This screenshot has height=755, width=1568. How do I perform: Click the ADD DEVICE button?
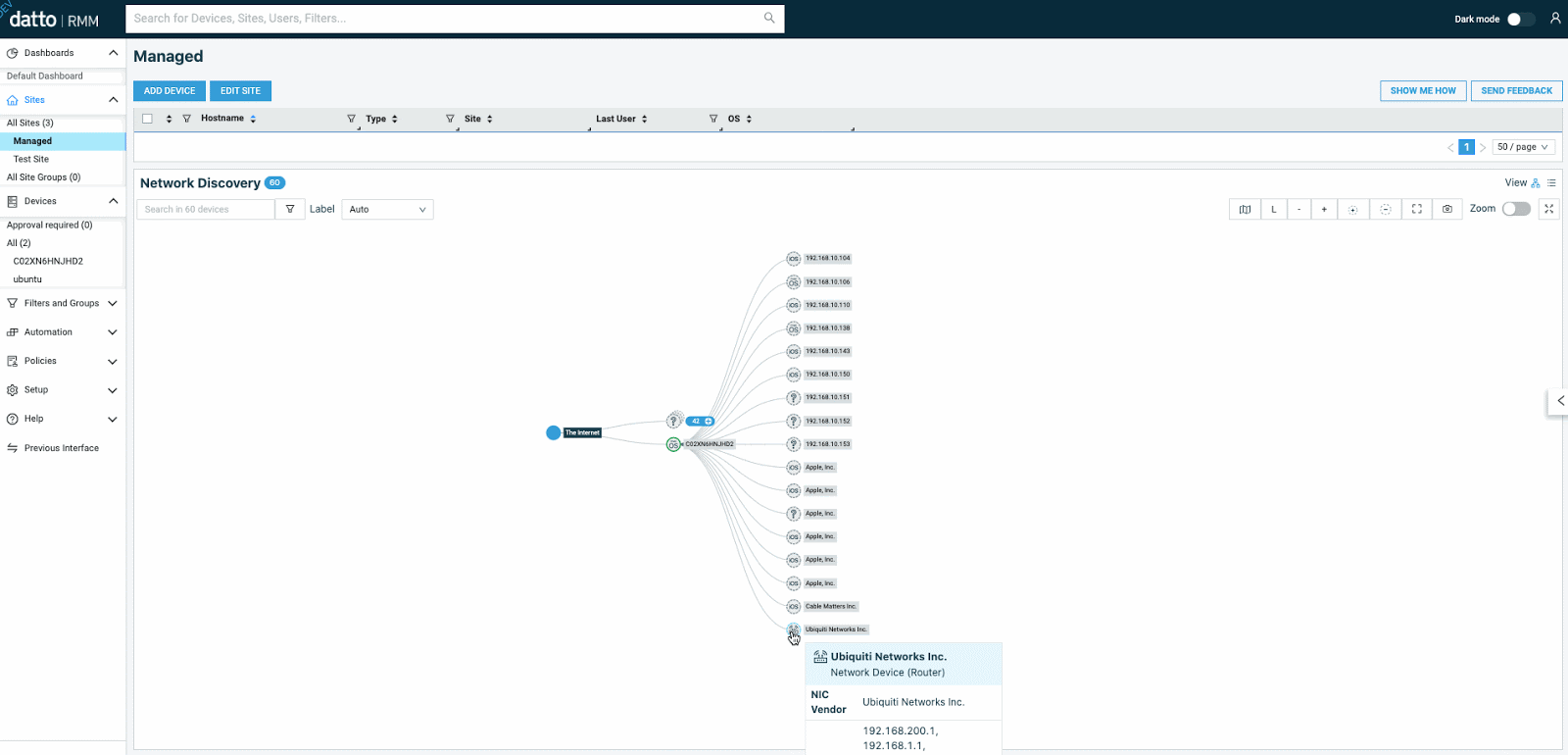(170, 91)
